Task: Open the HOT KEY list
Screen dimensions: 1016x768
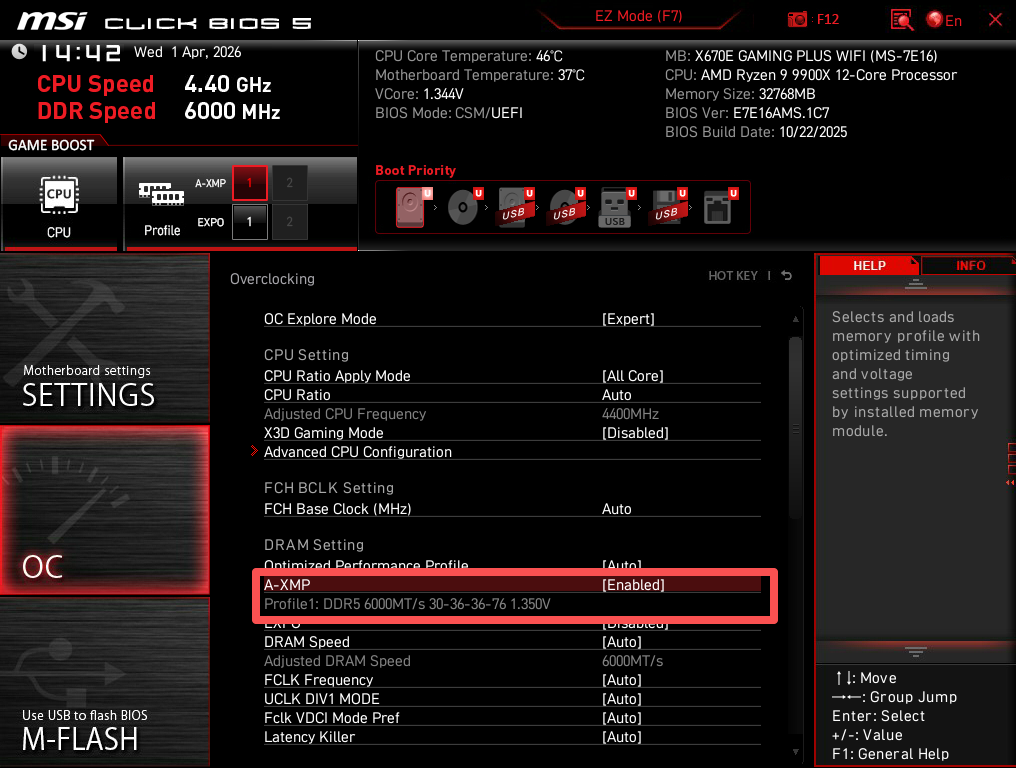Action: click(x=733, y=275)
